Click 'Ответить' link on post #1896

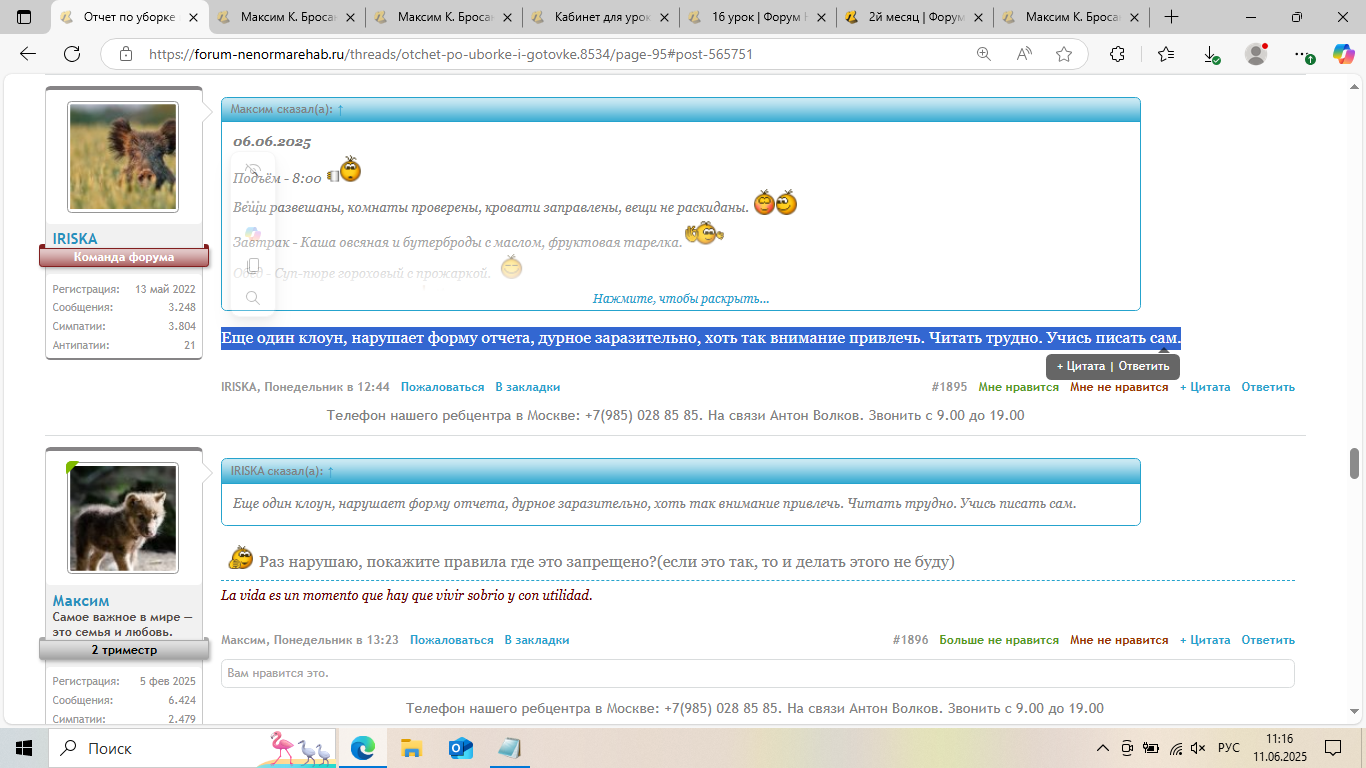pos(1267,640)
